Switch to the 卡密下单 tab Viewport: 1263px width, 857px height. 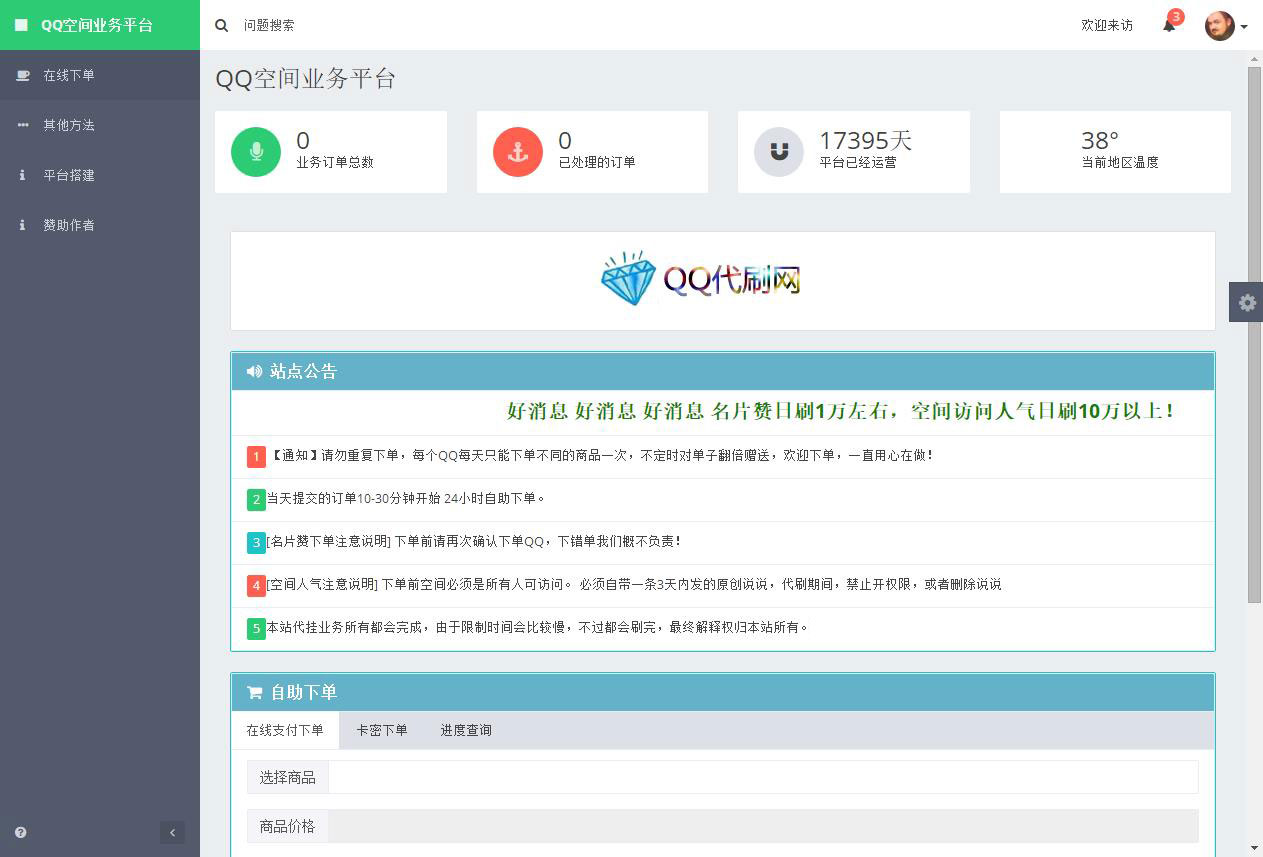pyautogui.click(x=381, y=730)
